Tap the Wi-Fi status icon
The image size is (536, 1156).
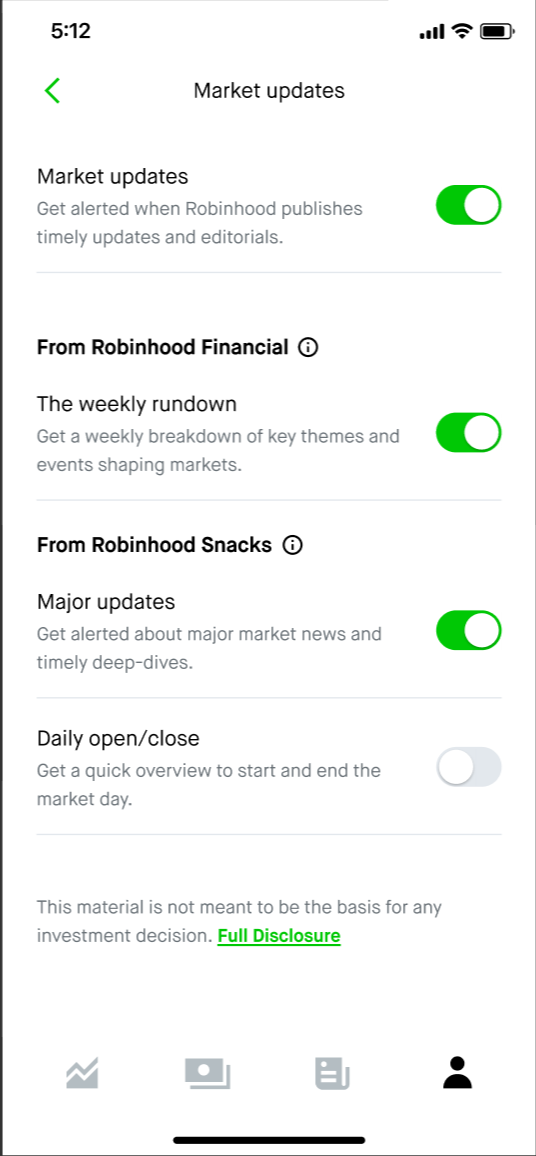coord(462,31)
